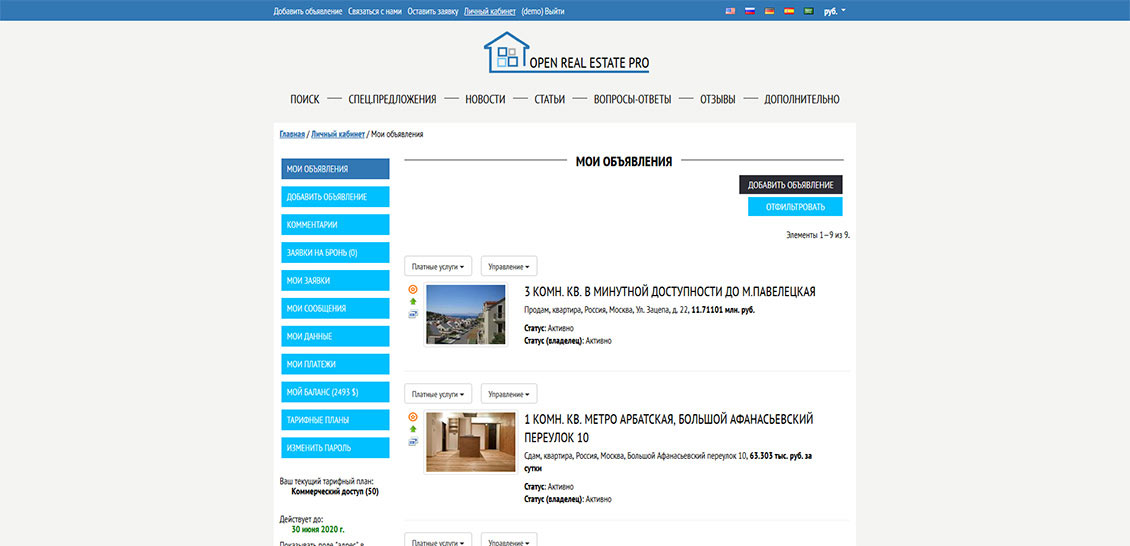
Task: Choose the German flag language icon
Action: [769, 11]
